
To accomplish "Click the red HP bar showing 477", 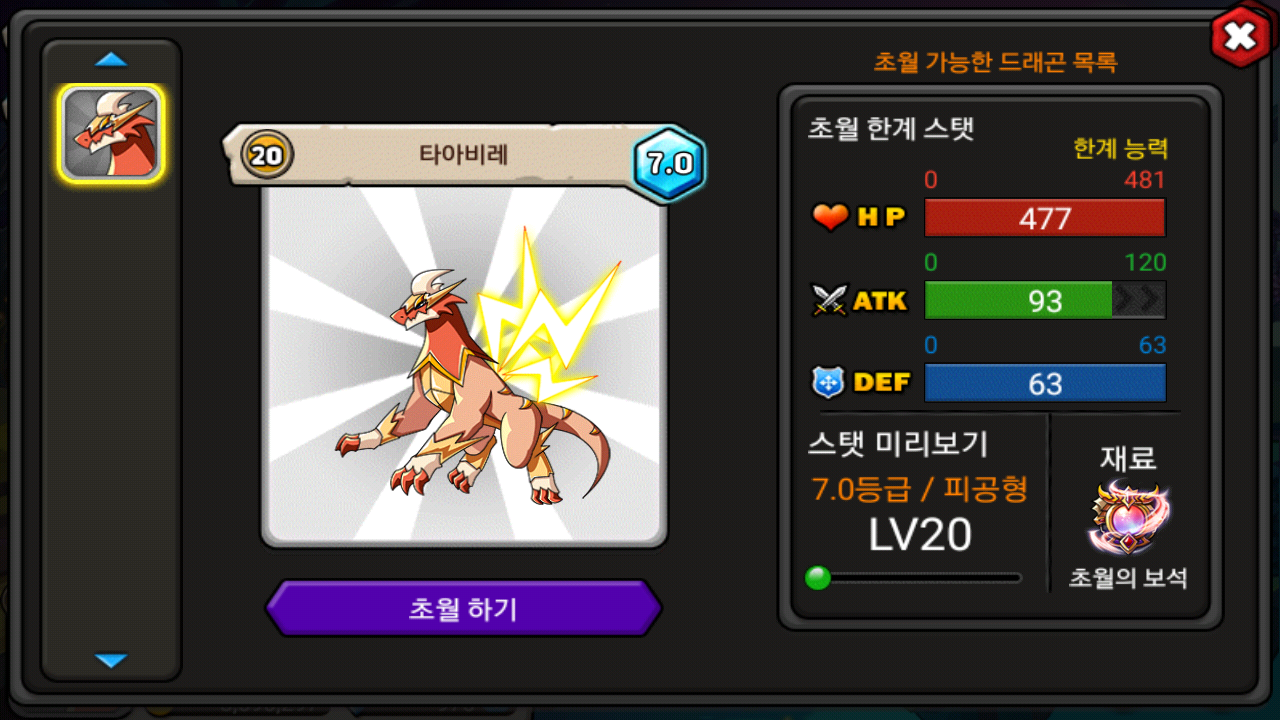I will (1045, 218).
